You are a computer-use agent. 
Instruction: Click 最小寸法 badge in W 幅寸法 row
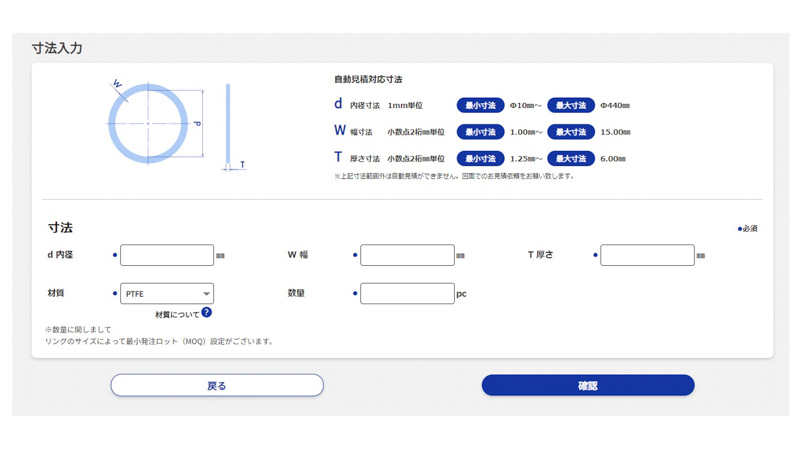click(480, 132)
